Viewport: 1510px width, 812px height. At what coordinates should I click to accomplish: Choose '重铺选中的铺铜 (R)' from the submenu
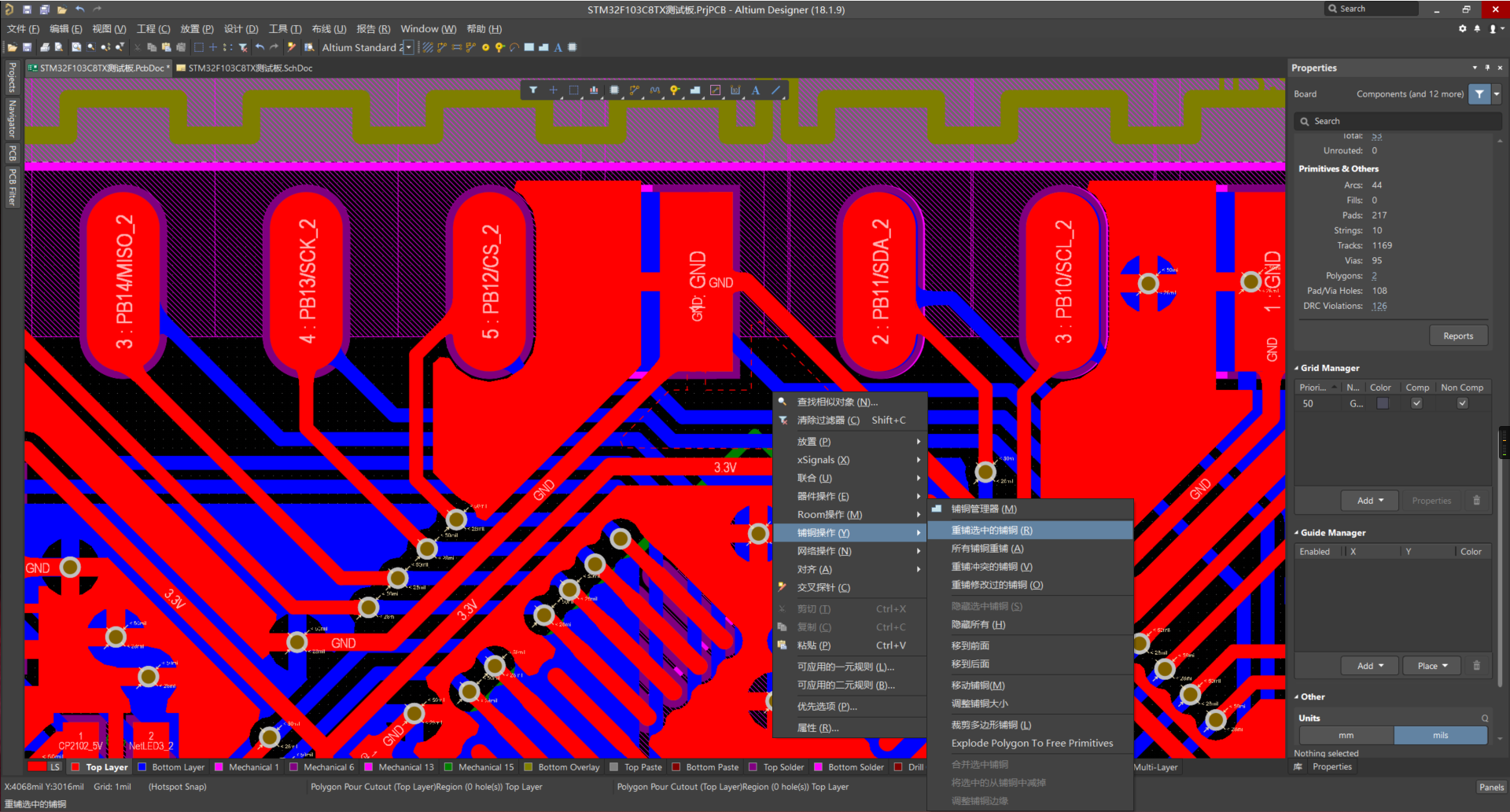992,531
